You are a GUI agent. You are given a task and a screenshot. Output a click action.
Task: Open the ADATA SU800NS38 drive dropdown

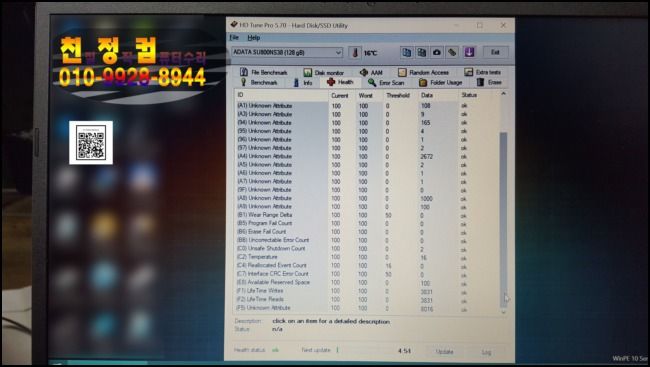287,52
